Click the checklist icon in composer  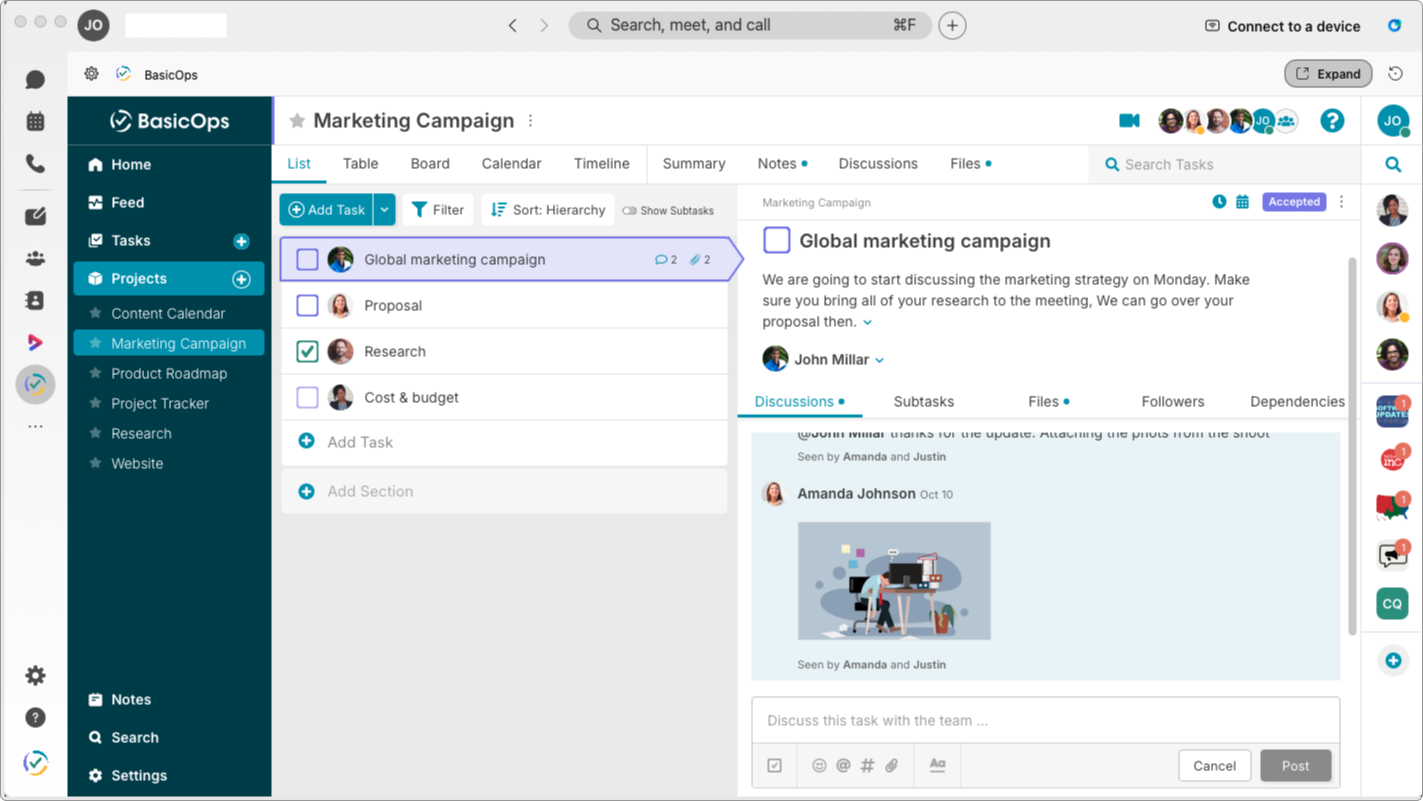[774, 765]
